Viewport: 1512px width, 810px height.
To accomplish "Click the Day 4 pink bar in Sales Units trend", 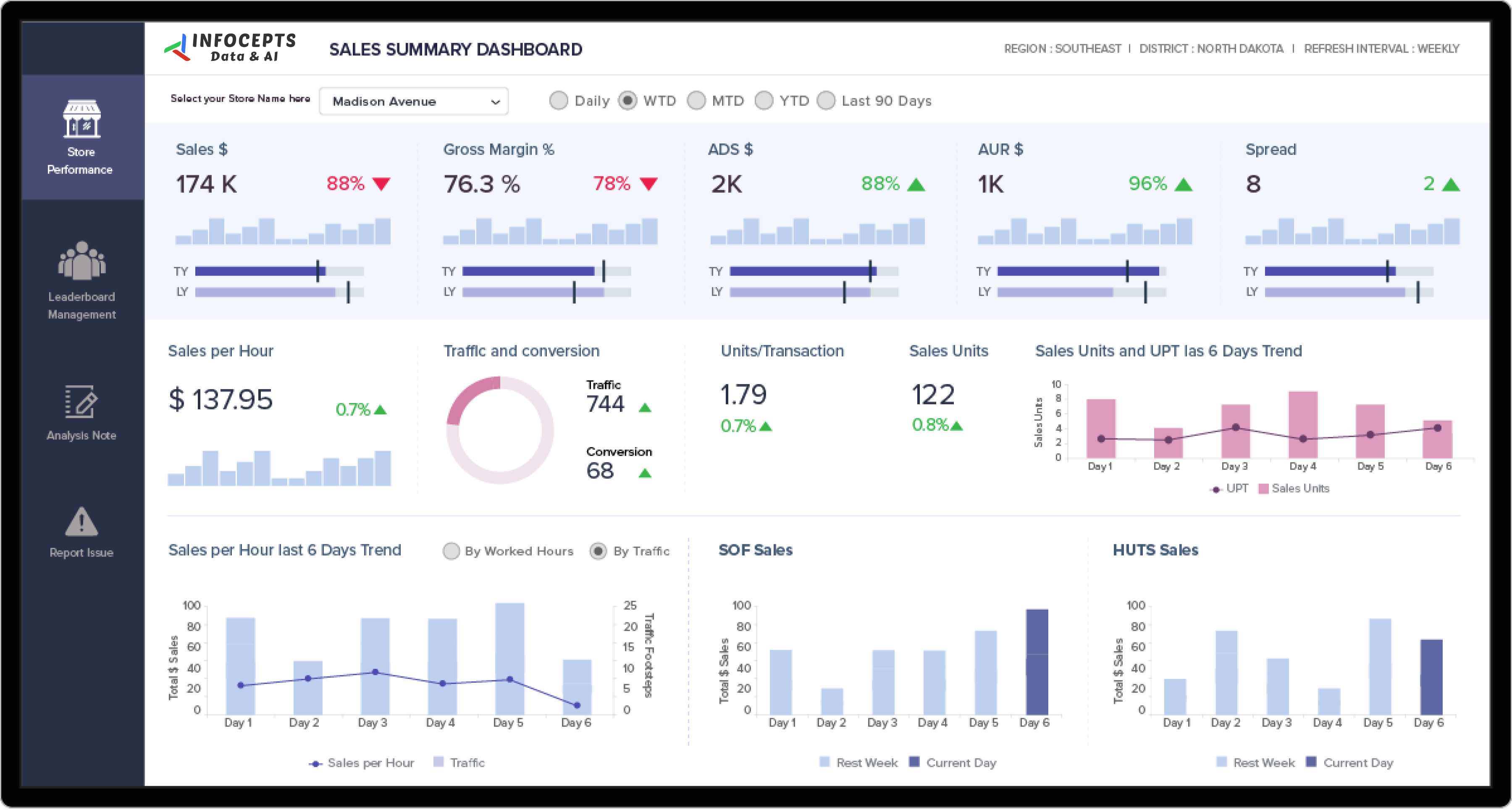I will (x=1303, y=425).
